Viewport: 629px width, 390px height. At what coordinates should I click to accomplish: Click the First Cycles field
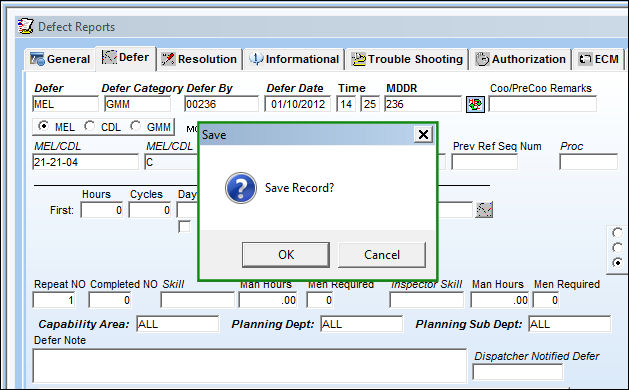click(x=150, y=210)
